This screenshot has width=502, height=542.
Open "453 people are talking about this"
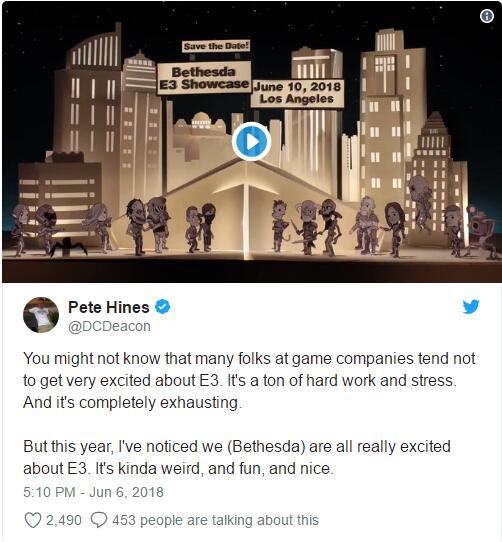coord(215,520)
